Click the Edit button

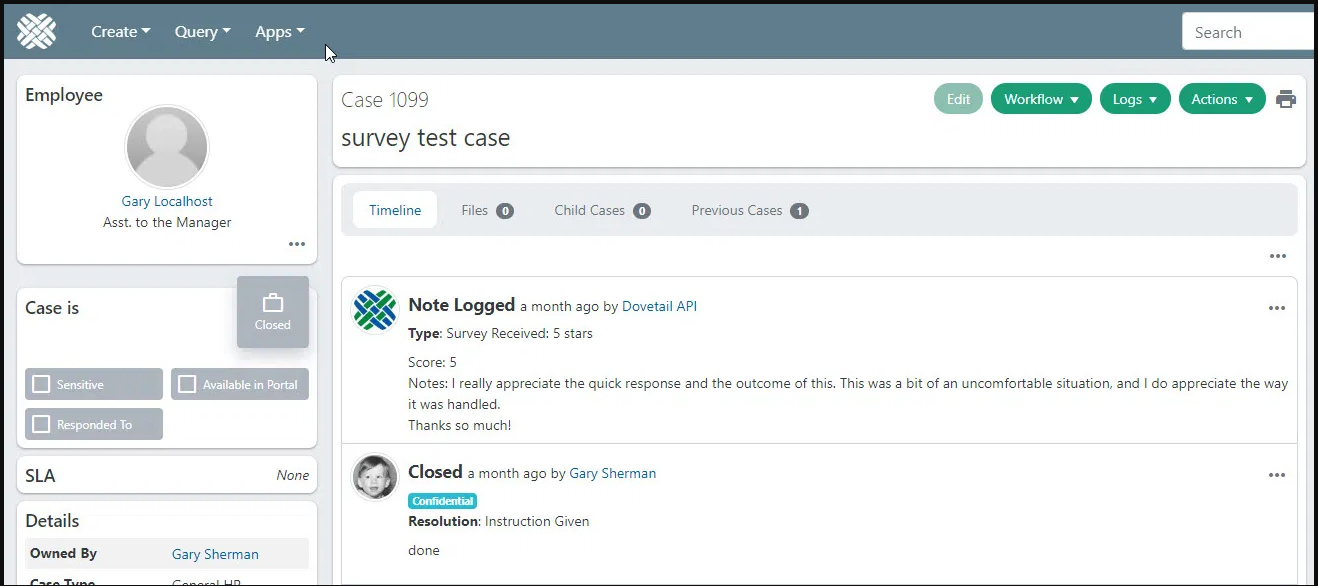coord(958,99)
